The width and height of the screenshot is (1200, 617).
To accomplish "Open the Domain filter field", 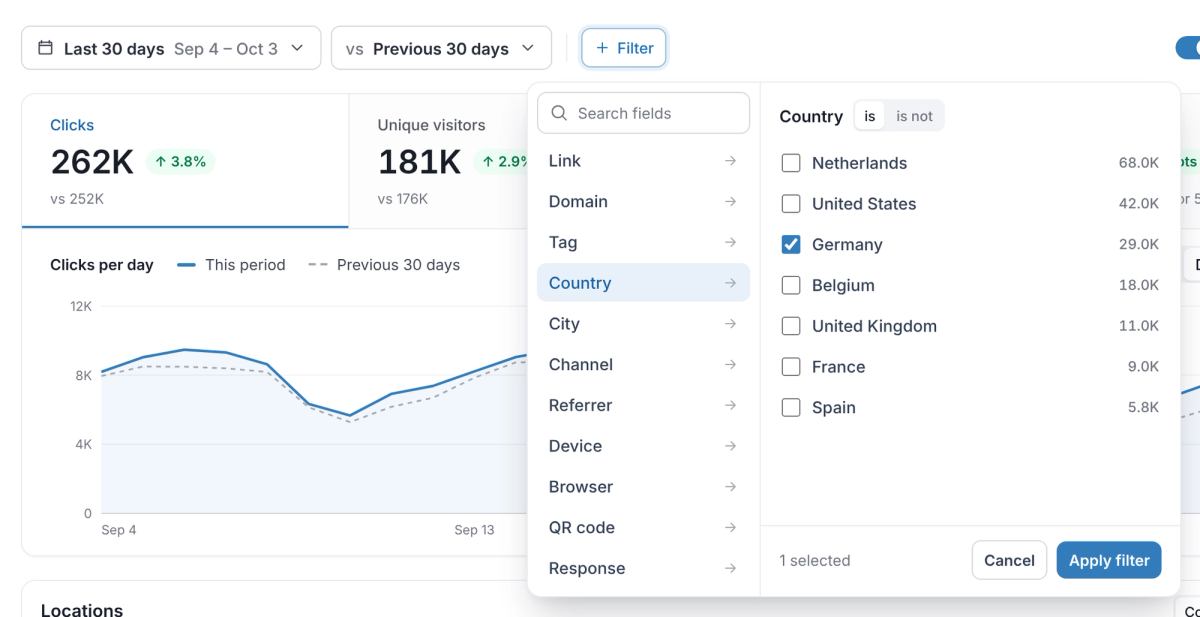I will (x=643, y=202).
